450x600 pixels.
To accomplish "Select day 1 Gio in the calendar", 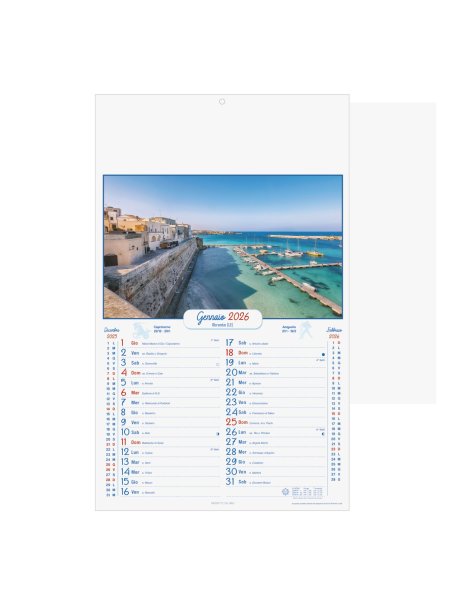I will point(171,343).
